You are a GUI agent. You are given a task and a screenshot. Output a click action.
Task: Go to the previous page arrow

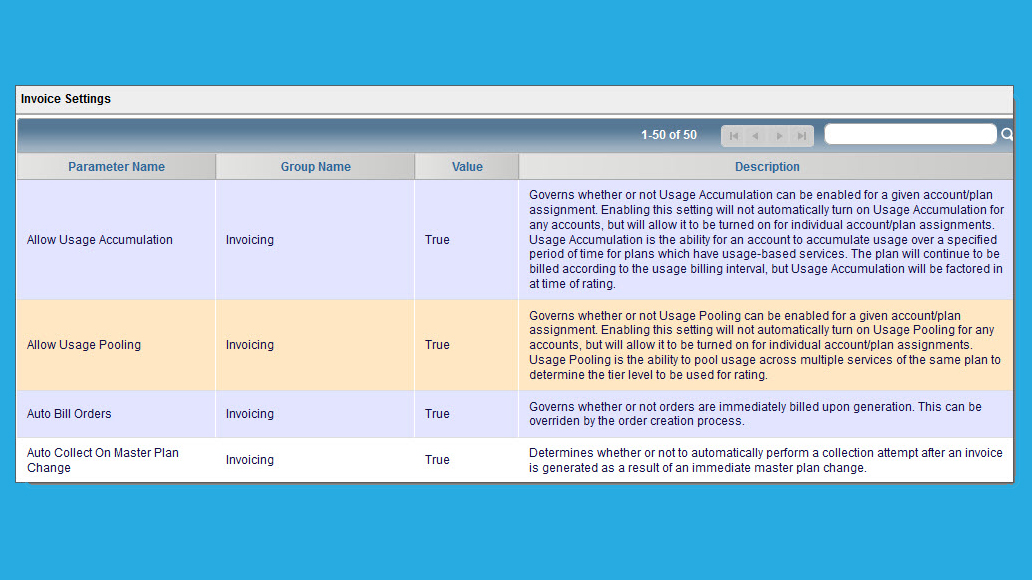click(x=756, y=136)
